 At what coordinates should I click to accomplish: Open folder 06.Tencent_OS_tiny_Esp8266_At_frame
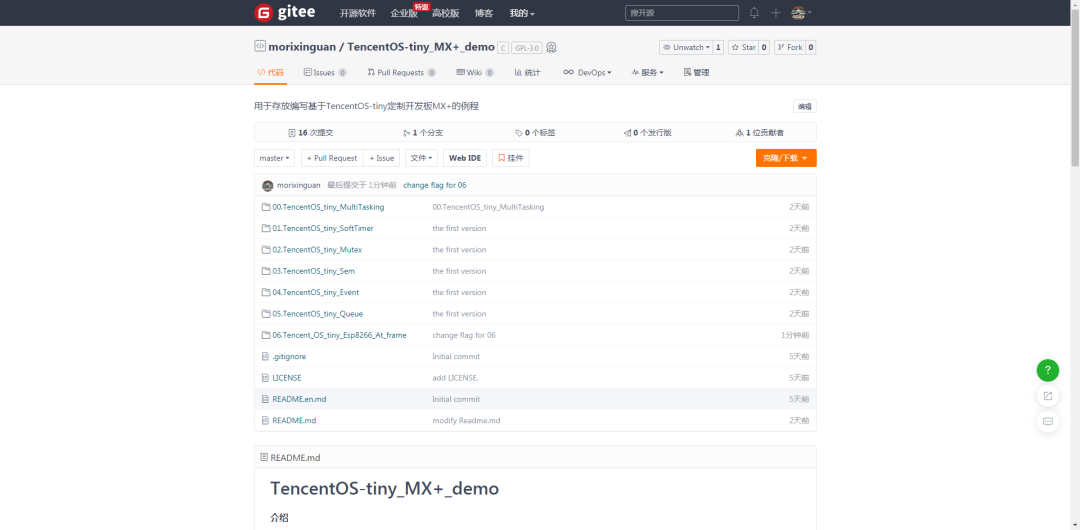pyautogui.click(x=340, y=335)
